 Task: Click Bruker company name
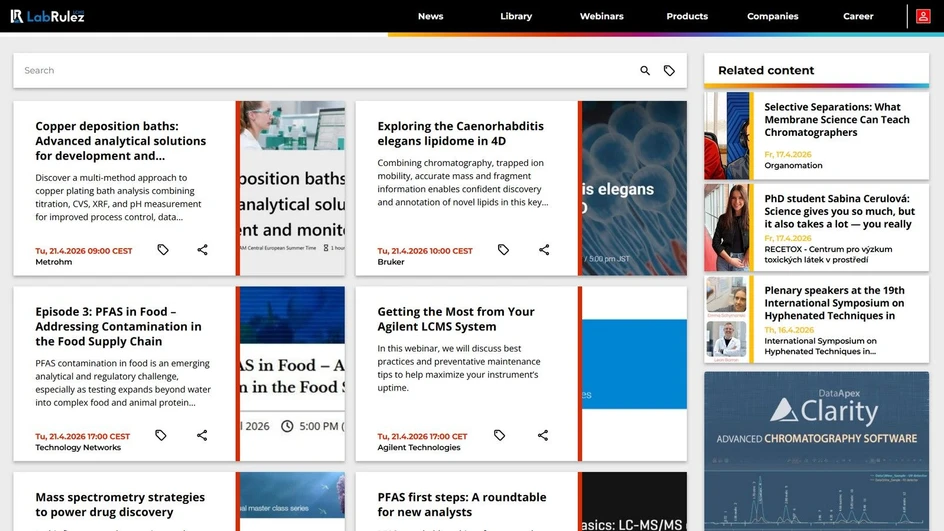[391, 262]
